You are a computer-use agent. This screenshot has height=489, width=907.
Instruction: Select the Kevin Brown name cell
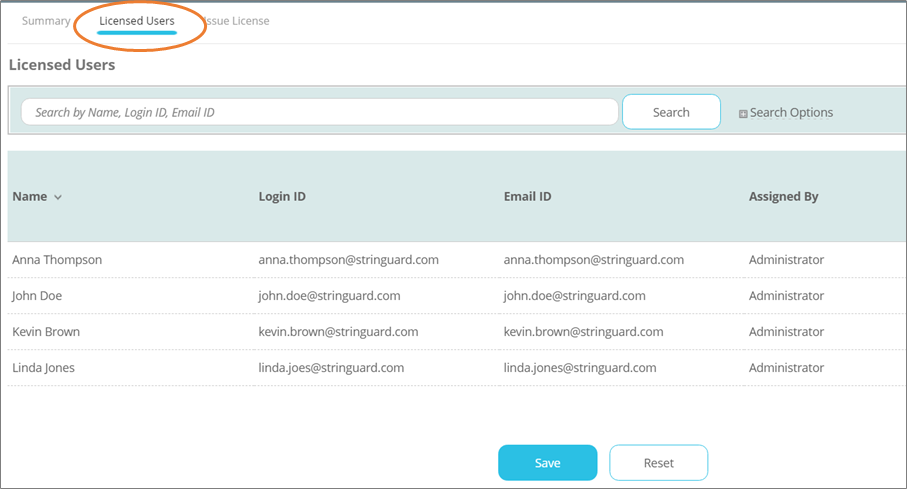pos(46,332)
